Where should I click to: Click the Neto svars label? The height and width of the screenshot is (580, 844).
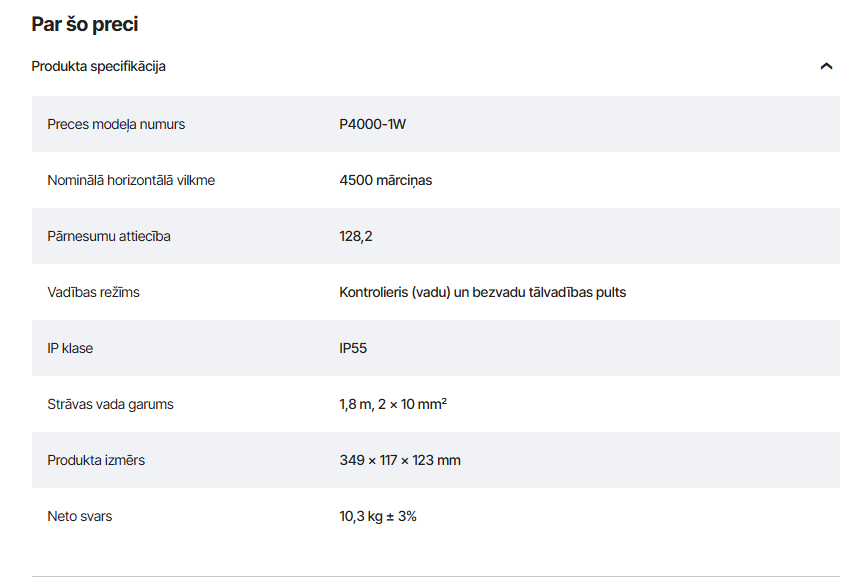click(x=80, y=516)
